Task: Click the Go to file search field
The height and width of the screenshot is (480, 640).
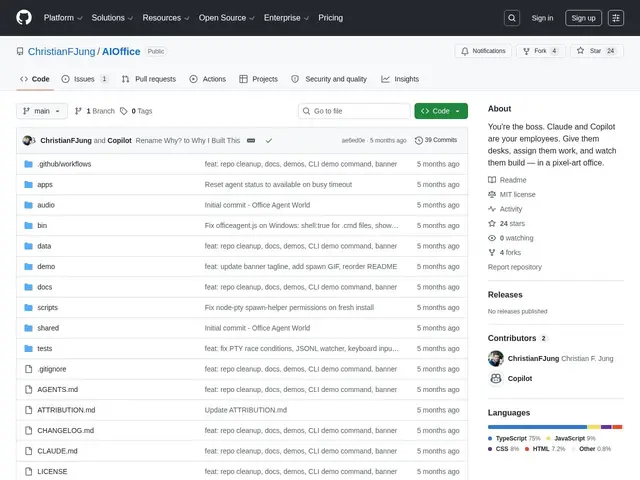Action: click(x=354, y=111)
